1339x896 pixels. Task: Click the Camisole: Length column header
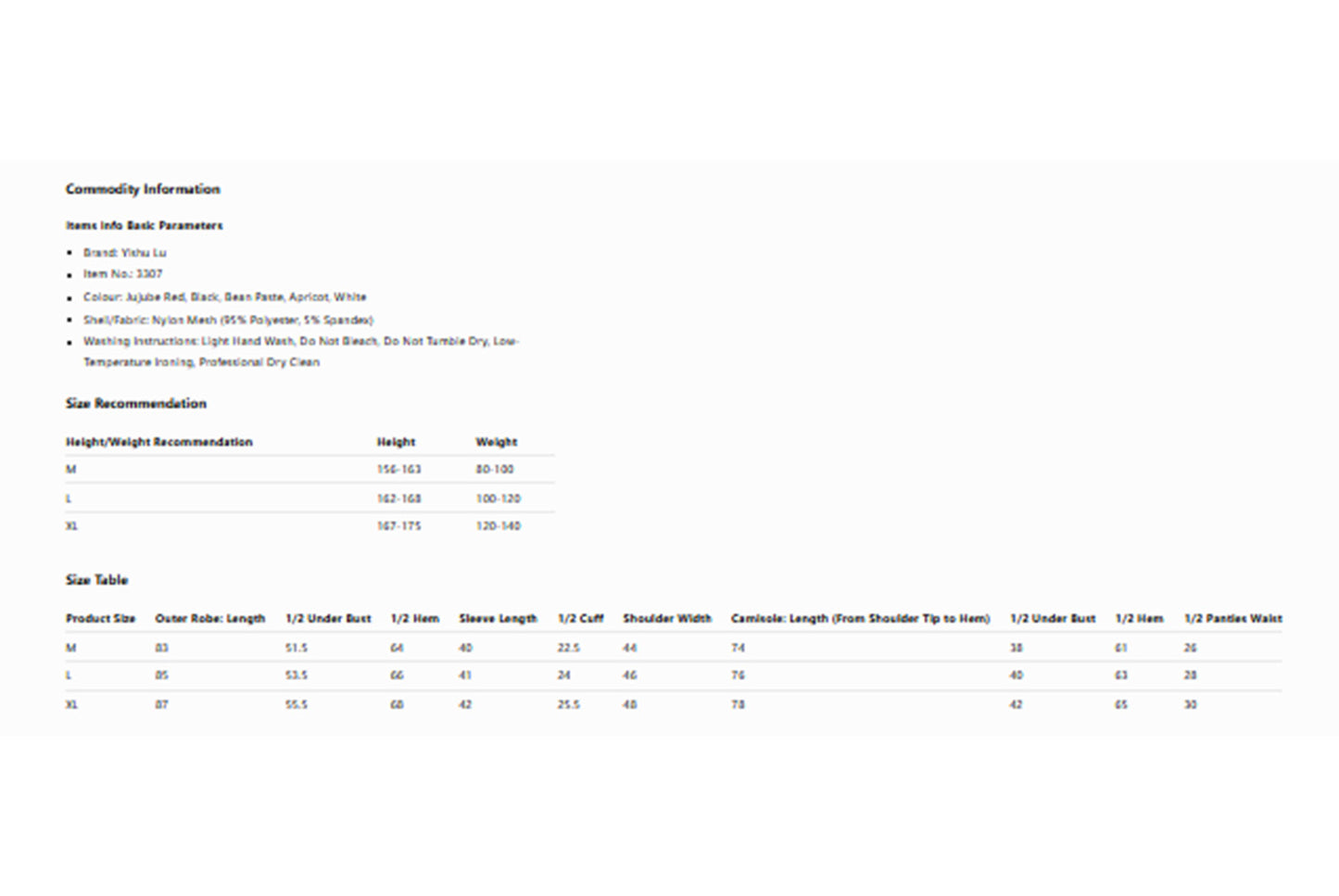860,618
